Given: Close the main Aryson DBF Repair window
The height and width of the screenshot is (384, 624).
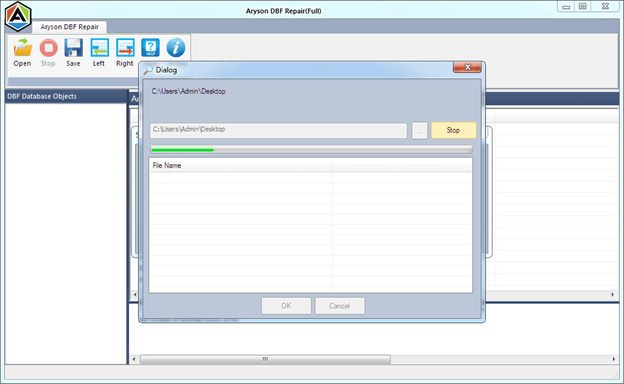Looking at the screenshot, I should 605,7.
